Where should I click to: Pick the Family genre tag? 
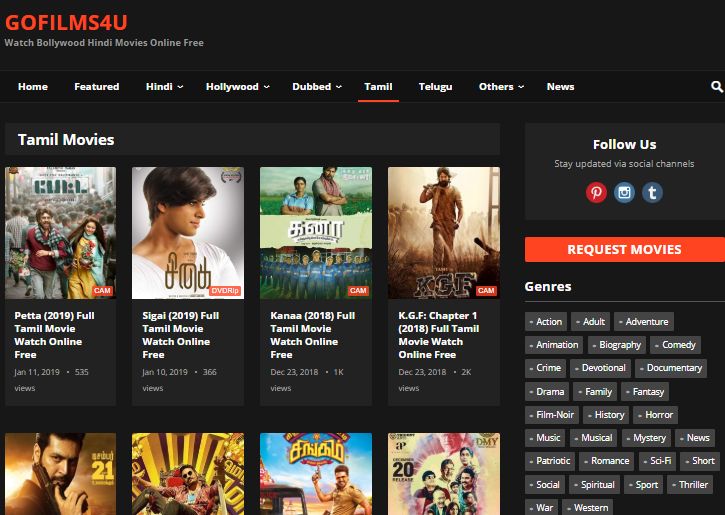(595, 392)
